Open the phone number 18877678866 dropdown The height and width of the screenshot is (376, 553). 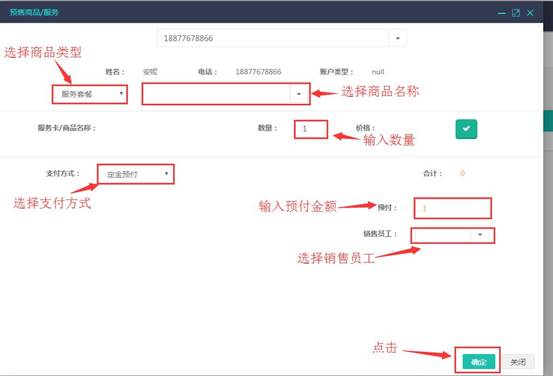398,38
